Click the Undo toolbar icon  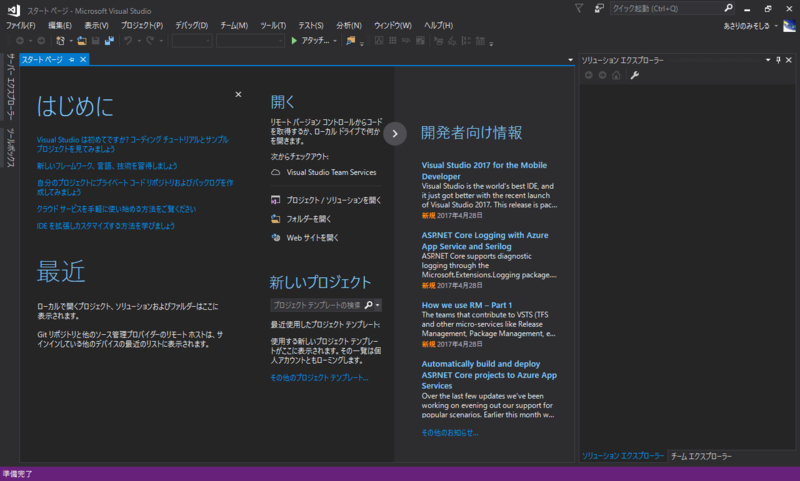tap(128, 40)
